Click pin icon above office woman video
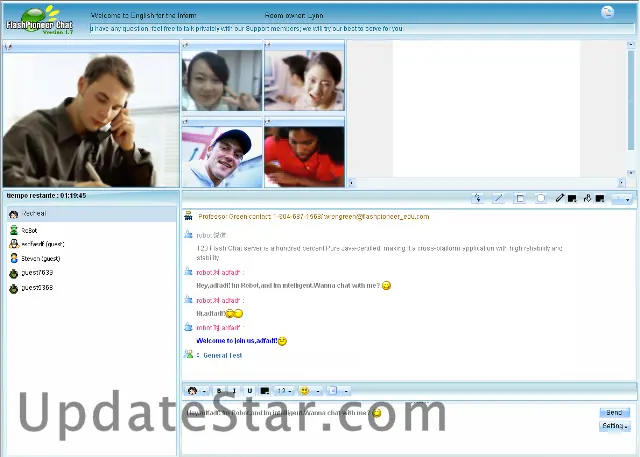Viewport: 640px width, 457px height. point(268,45)
